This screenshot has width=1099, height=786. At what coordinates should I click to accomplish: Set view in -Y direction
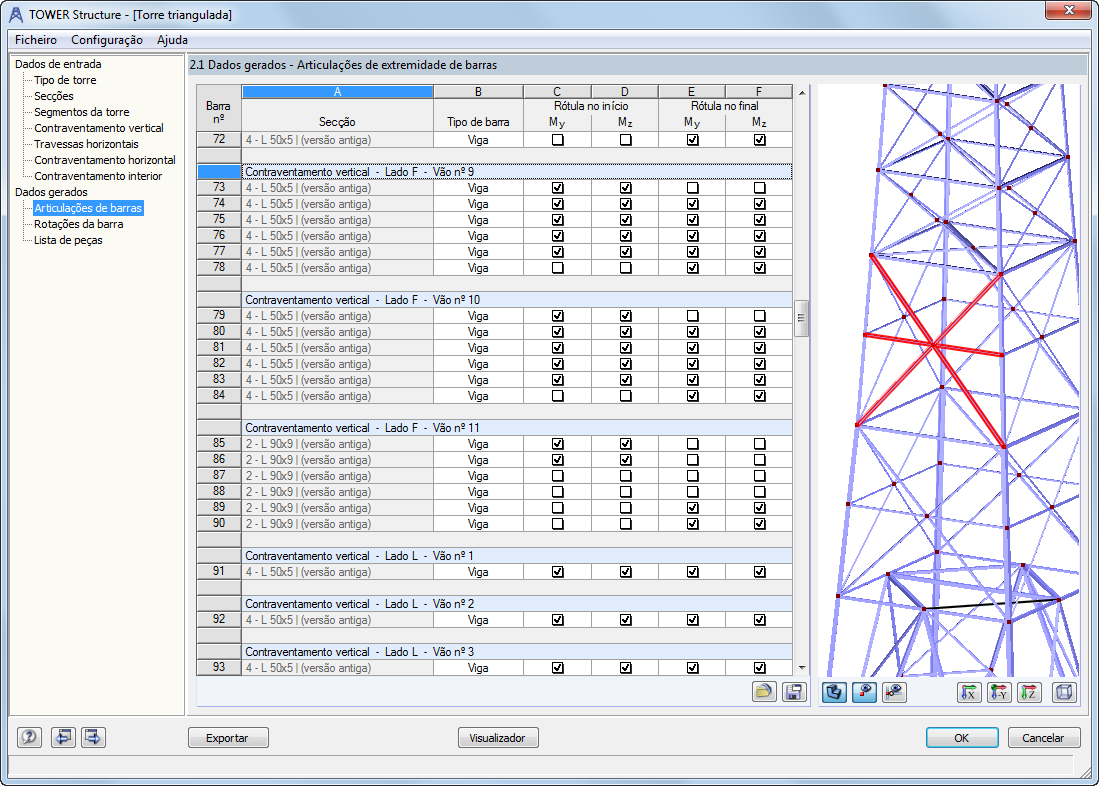999,692
